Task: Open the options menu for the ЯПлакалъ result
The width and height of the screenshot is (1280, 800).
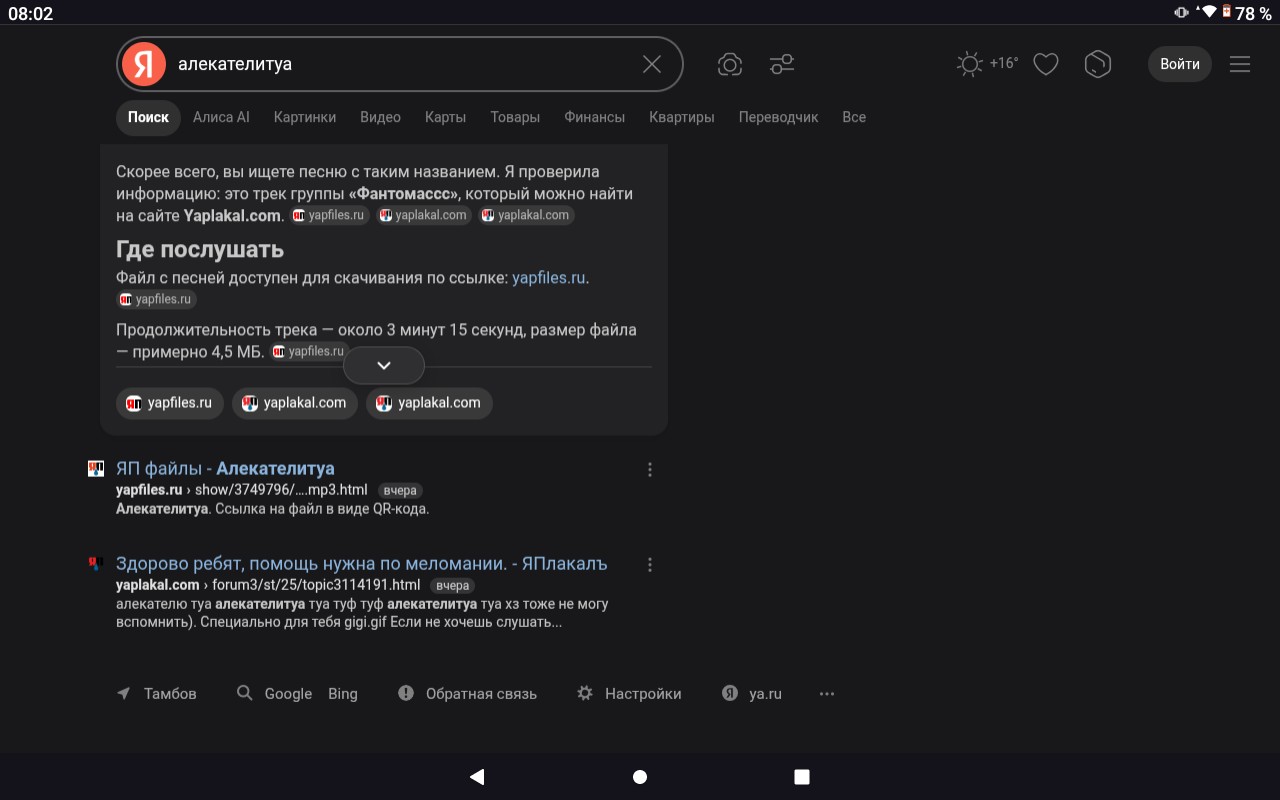Action: [x=650, y=564]
